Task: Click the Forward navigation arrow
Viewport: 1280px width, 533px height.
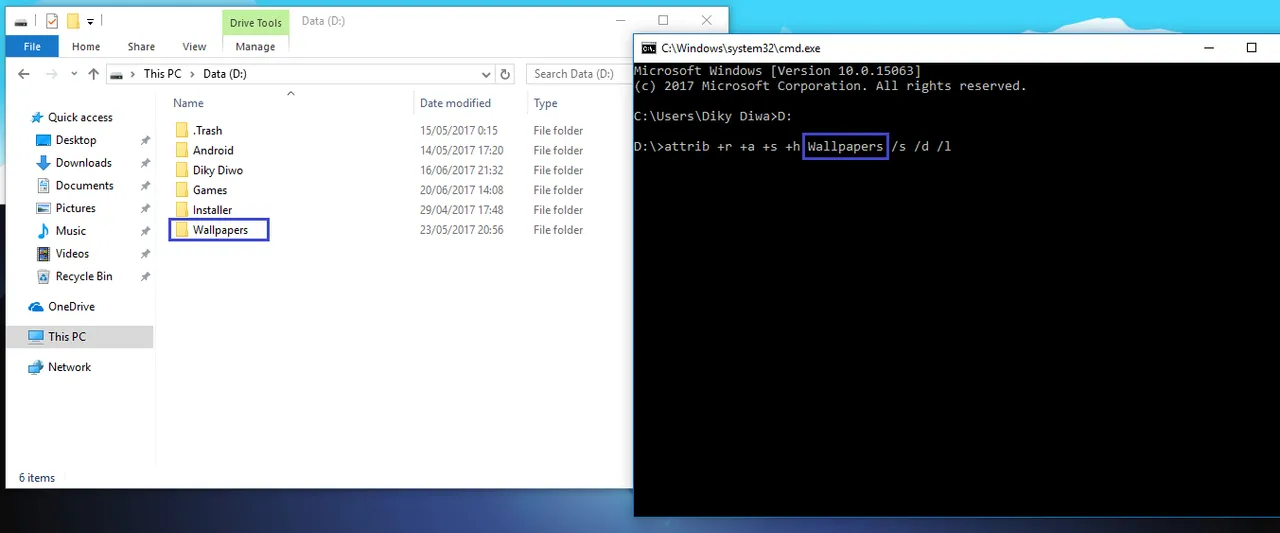Action: (52, 74)
